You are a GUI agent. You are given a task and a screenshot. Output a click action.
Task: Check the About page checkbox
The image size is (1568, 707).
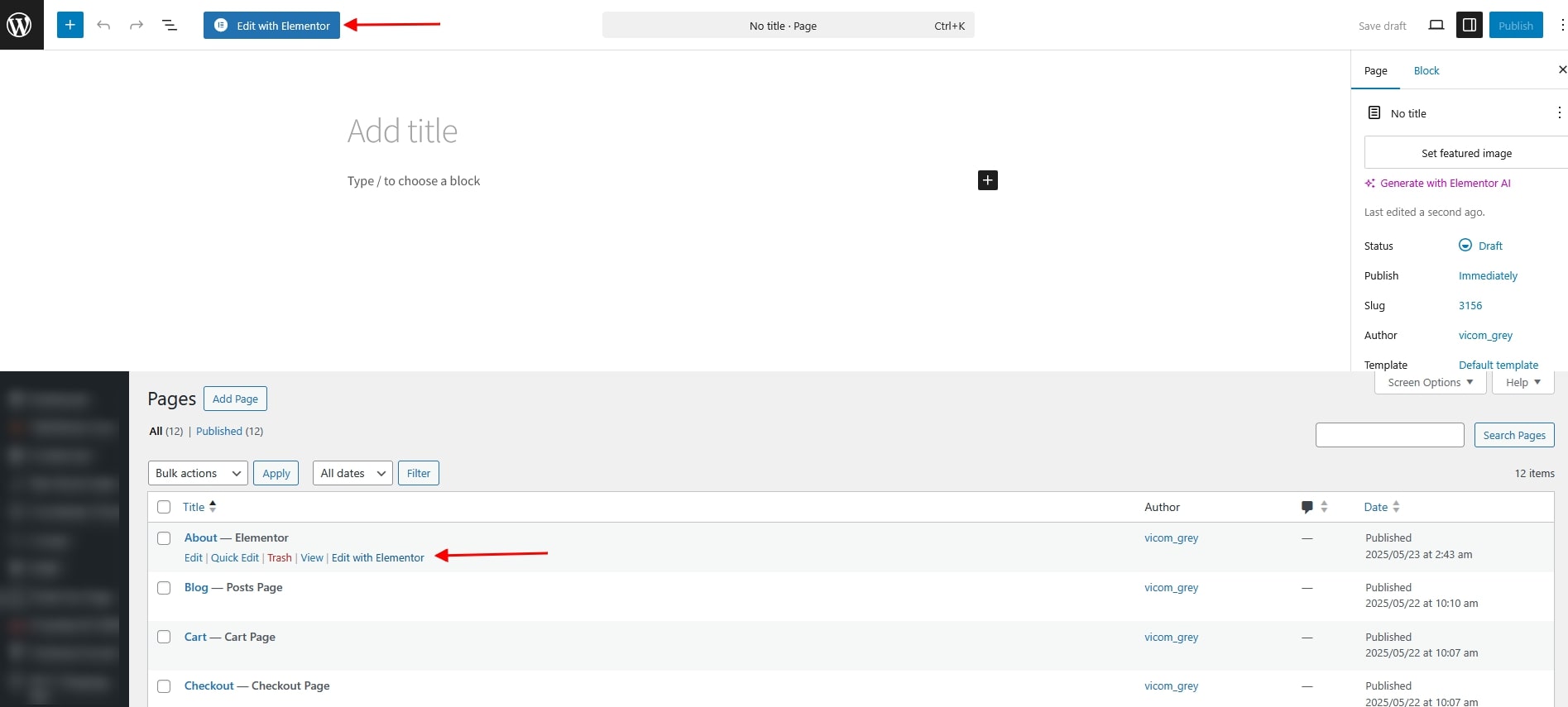(164, 538)
